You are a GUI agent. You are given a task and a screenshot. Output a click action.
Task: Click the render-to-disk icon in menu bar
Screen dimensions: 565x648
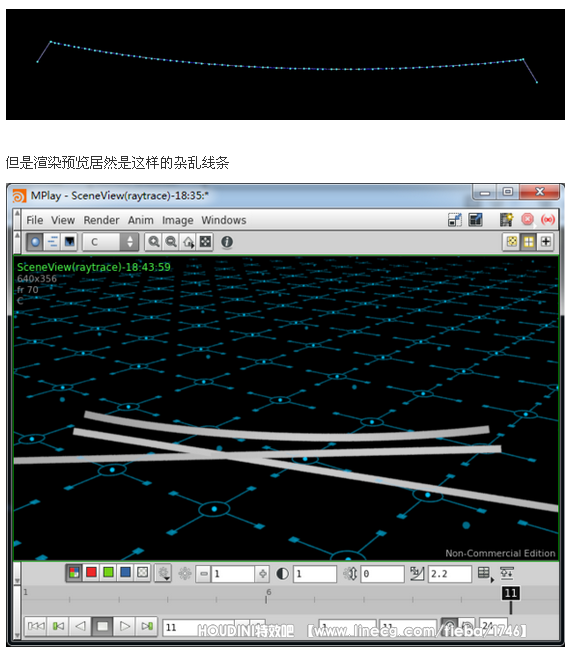(455, 219)
